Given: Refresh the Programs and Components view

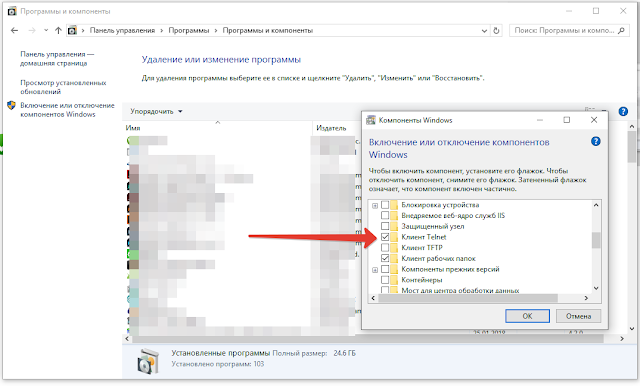Looking at the screenshot, I should click(x=496, y=31).
